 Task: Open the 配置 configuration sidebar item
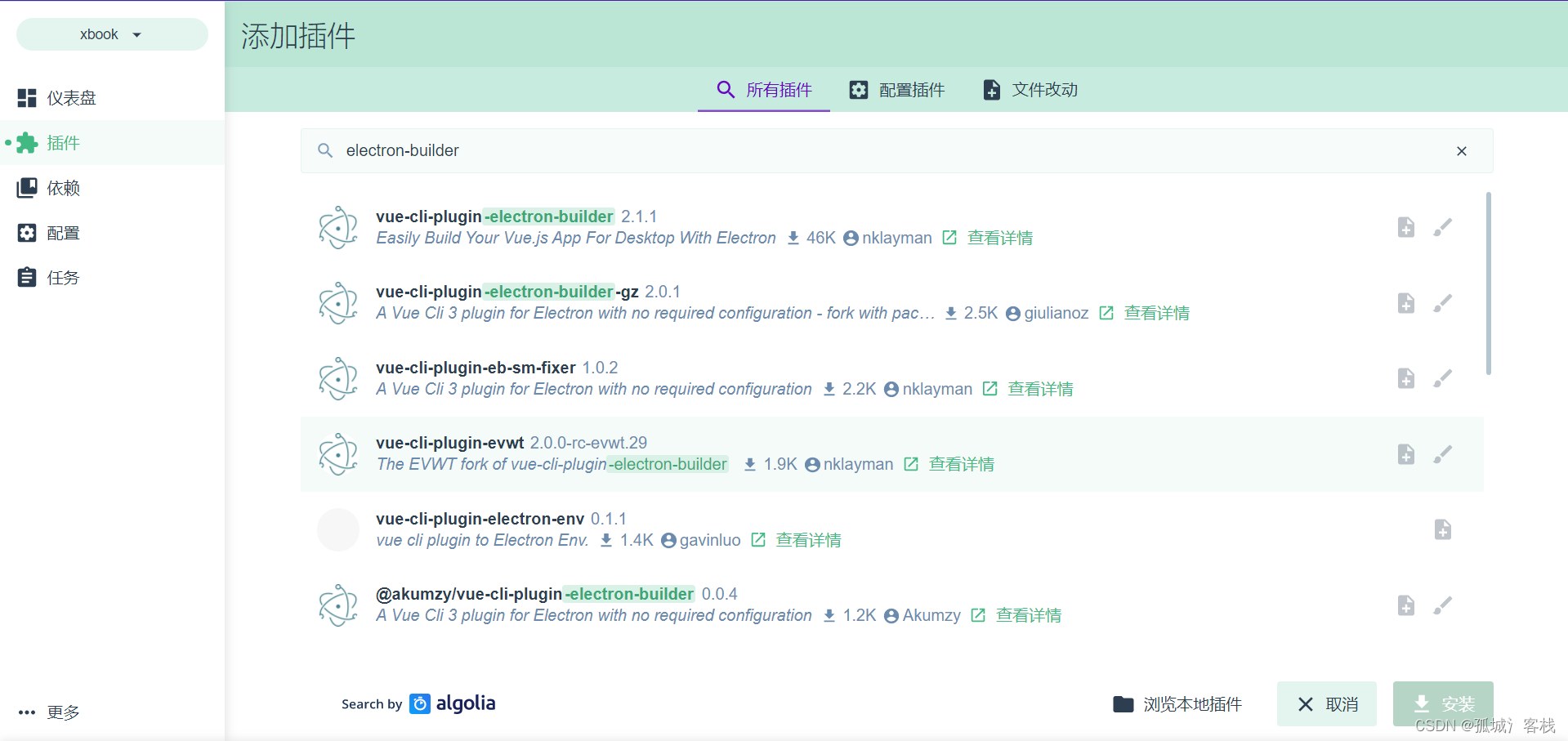click(x=112, y=233)
